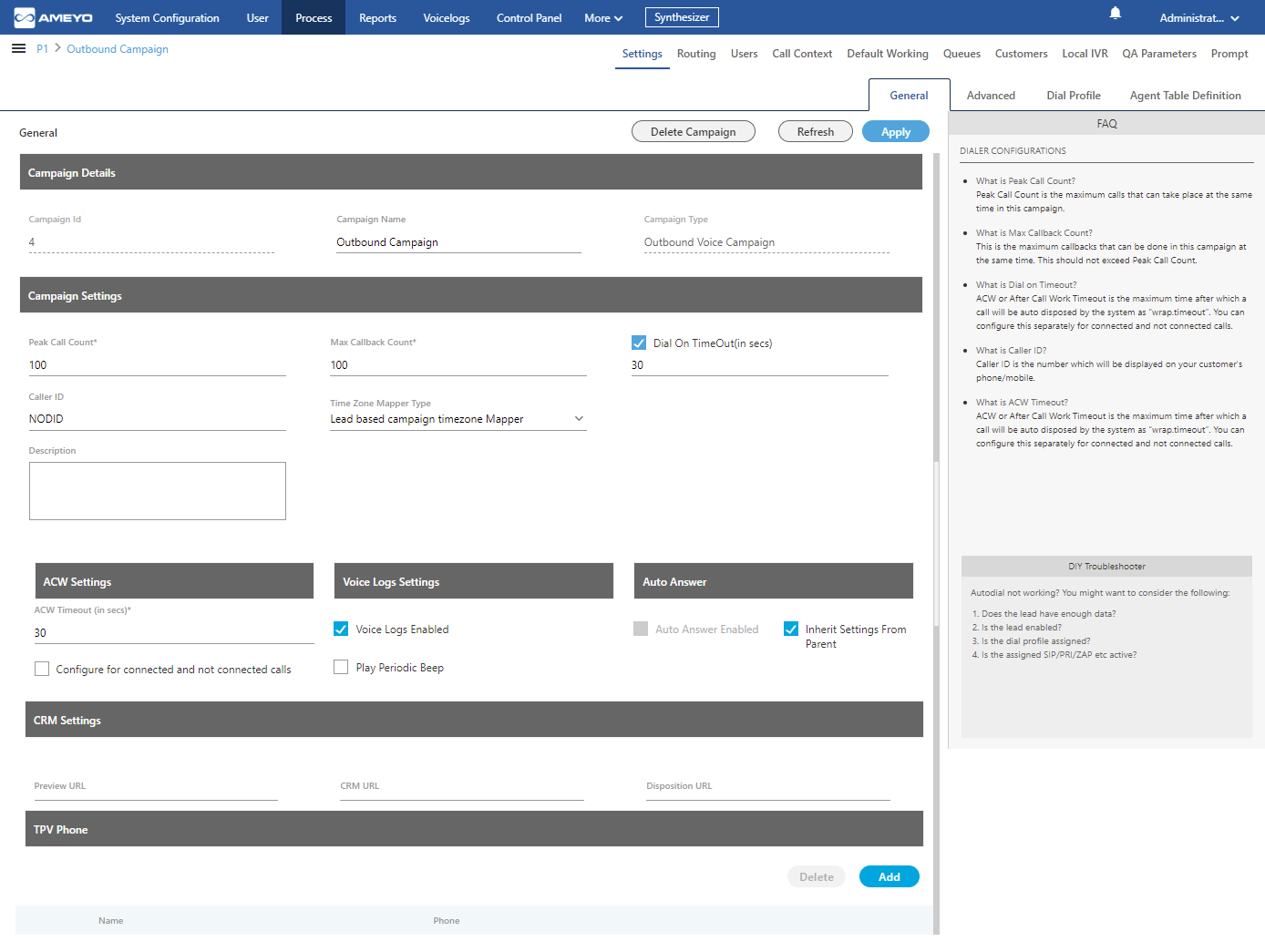Viewport: 1265px width, 952px height.
Task: Click the greyed Delete button under TPV Phone
Action: click(x=816, y=876)
